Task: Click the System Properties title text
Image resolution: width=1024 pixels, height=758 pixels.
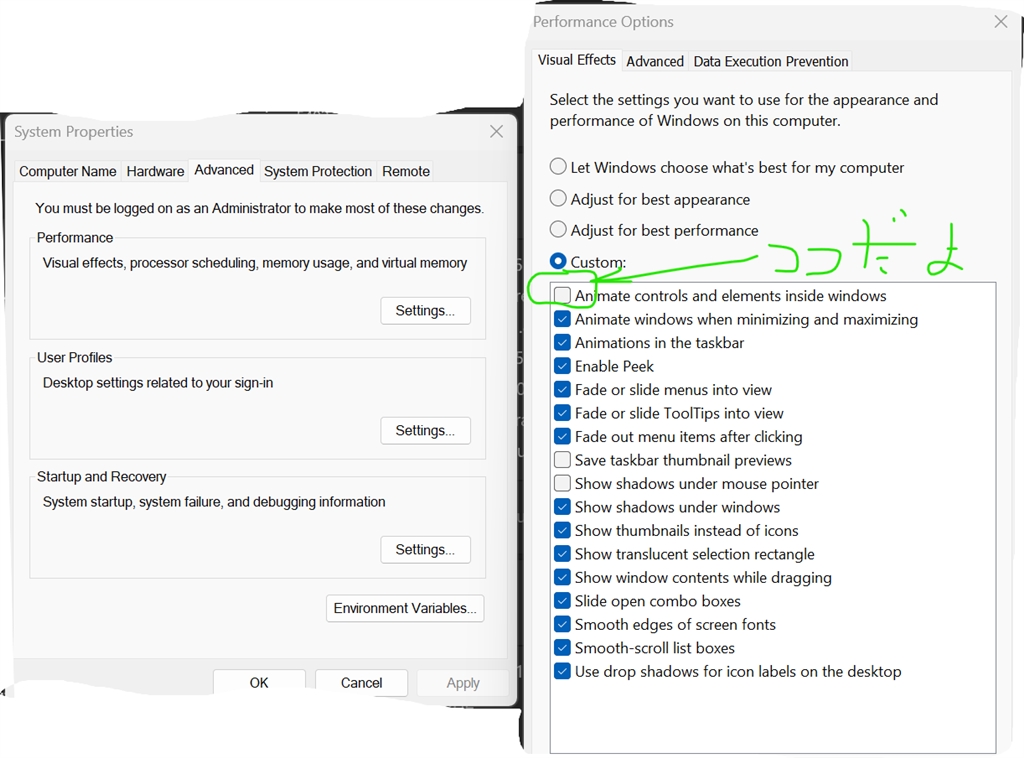Action: click(x=74, y=132)
